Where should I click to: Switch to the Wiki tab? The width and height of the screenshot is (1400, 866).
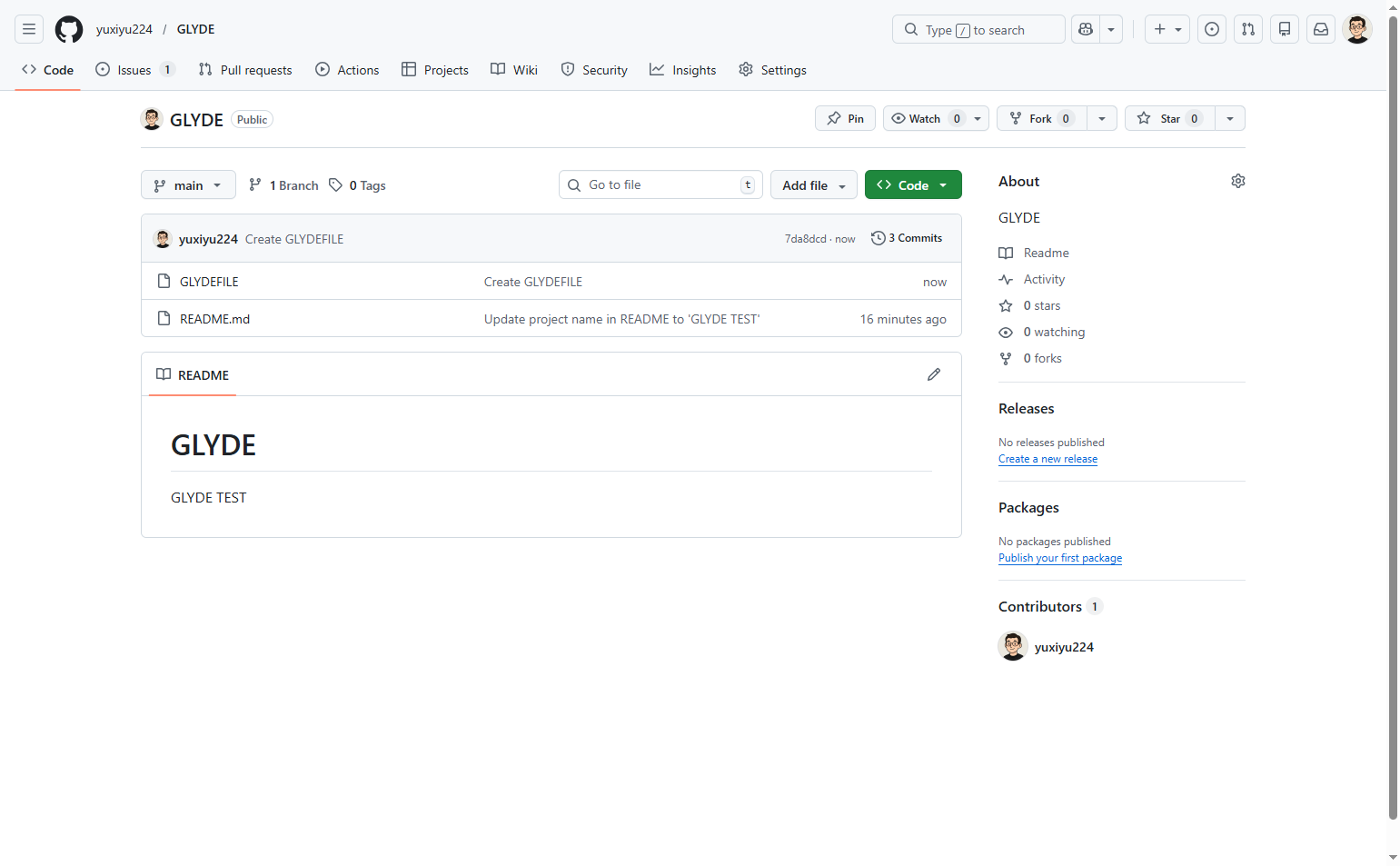pyautogui.click(x=514, y=70)
